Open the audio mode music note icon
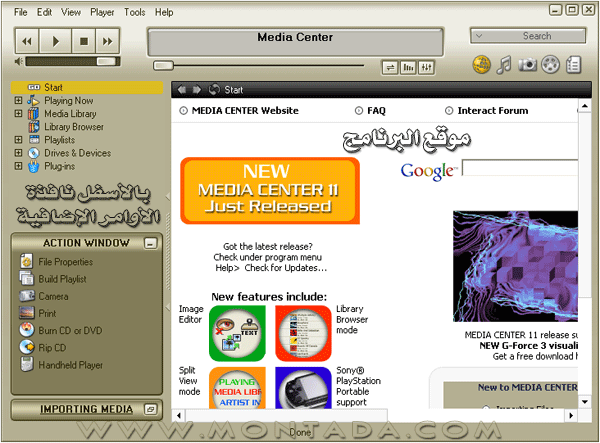This screenshot has height=443, width=600. (x=504, y=64)
